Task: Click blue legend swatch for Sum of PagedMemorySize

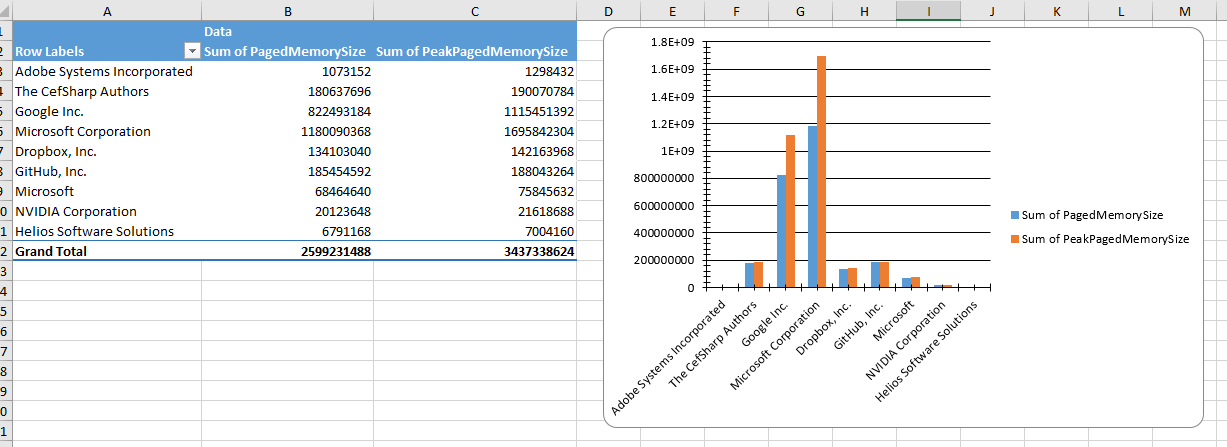Action: [1015, 215]
